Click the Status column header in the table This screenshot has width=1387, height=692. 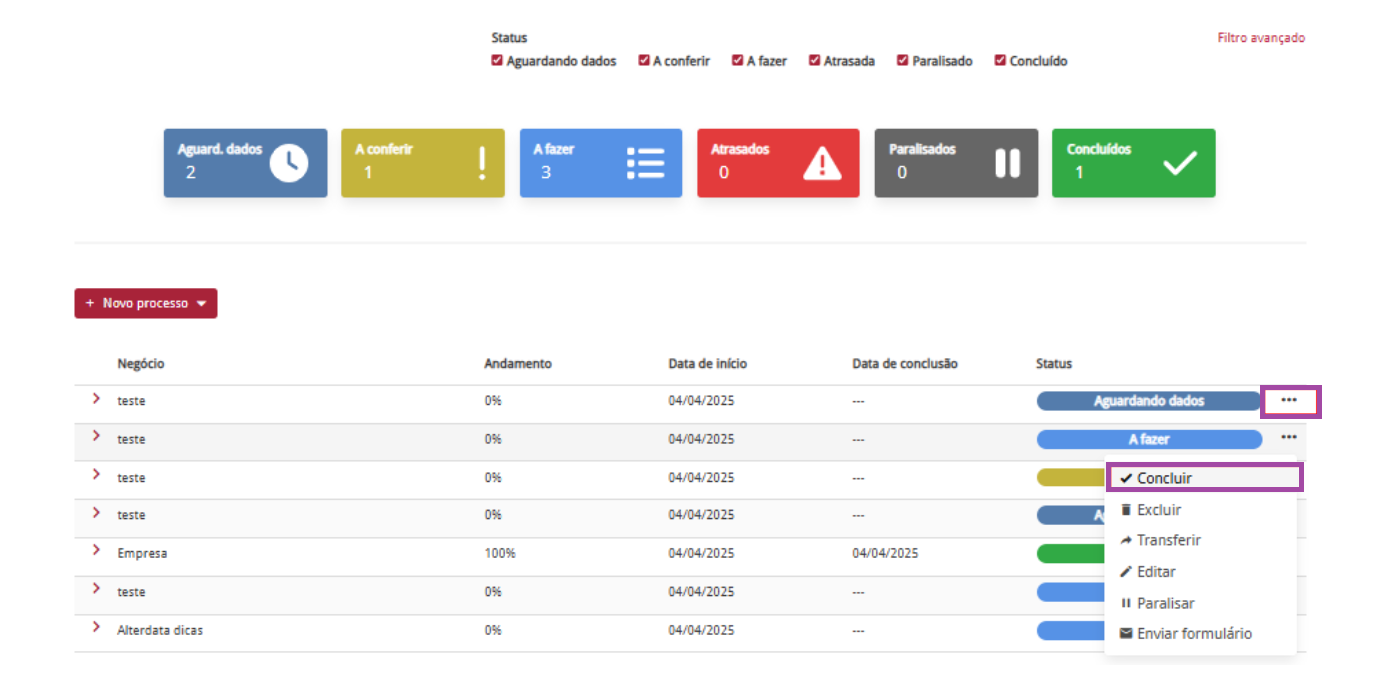[1054, 364]
